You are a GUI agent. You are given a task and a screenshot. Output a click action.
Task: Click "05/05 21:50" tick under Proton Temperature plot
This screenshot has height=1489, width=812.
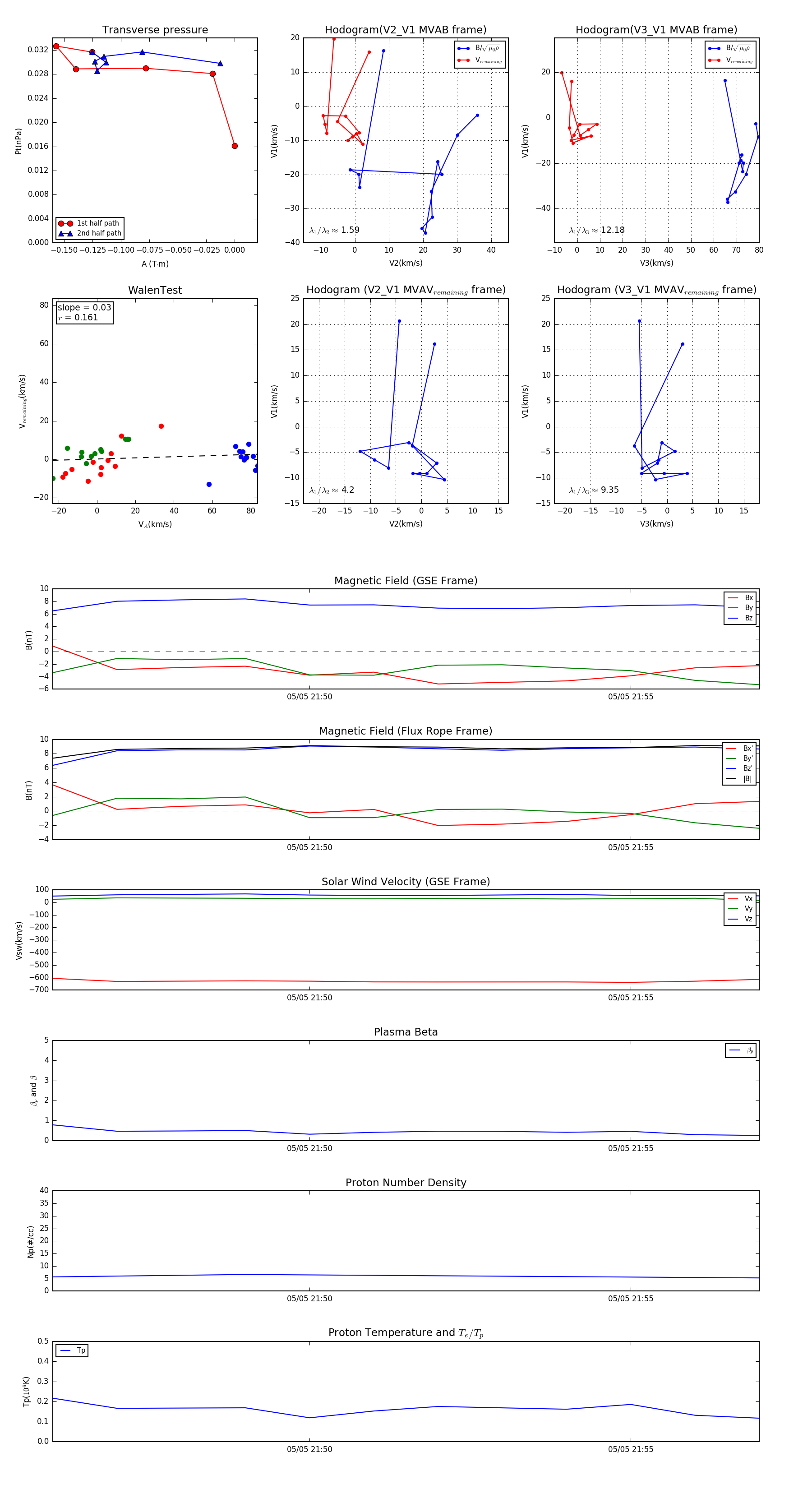click(x=309, y=1449)
